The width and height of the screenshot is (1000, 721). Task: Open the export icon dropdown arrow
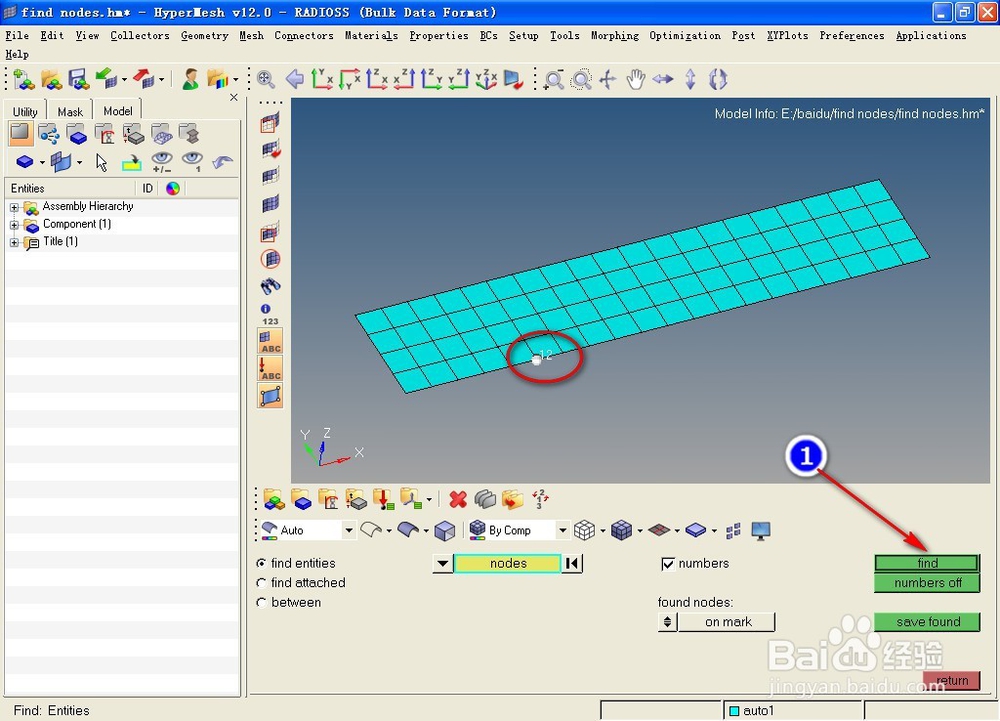coord(161,80)
